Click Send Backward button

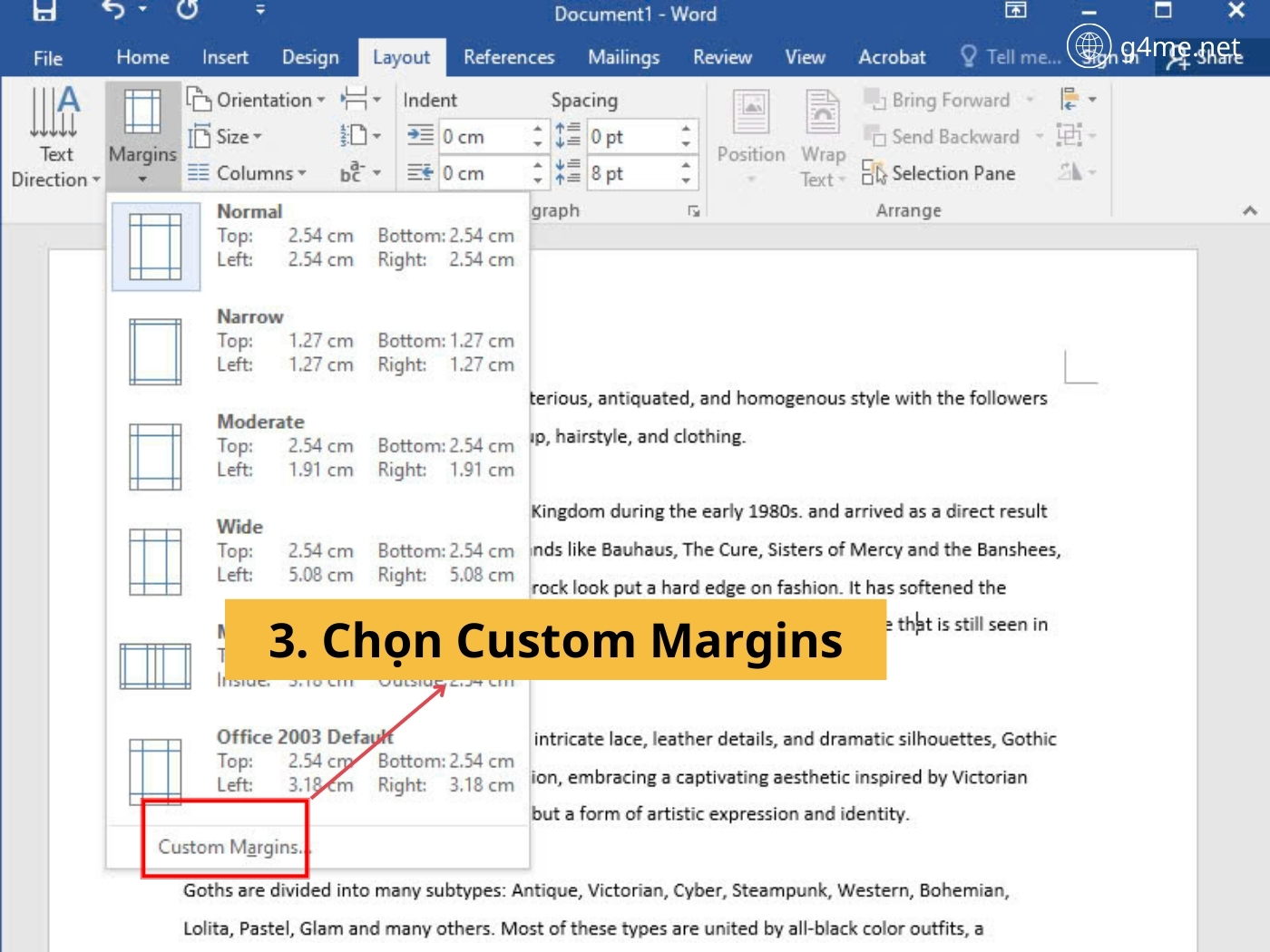click(942, 137)
